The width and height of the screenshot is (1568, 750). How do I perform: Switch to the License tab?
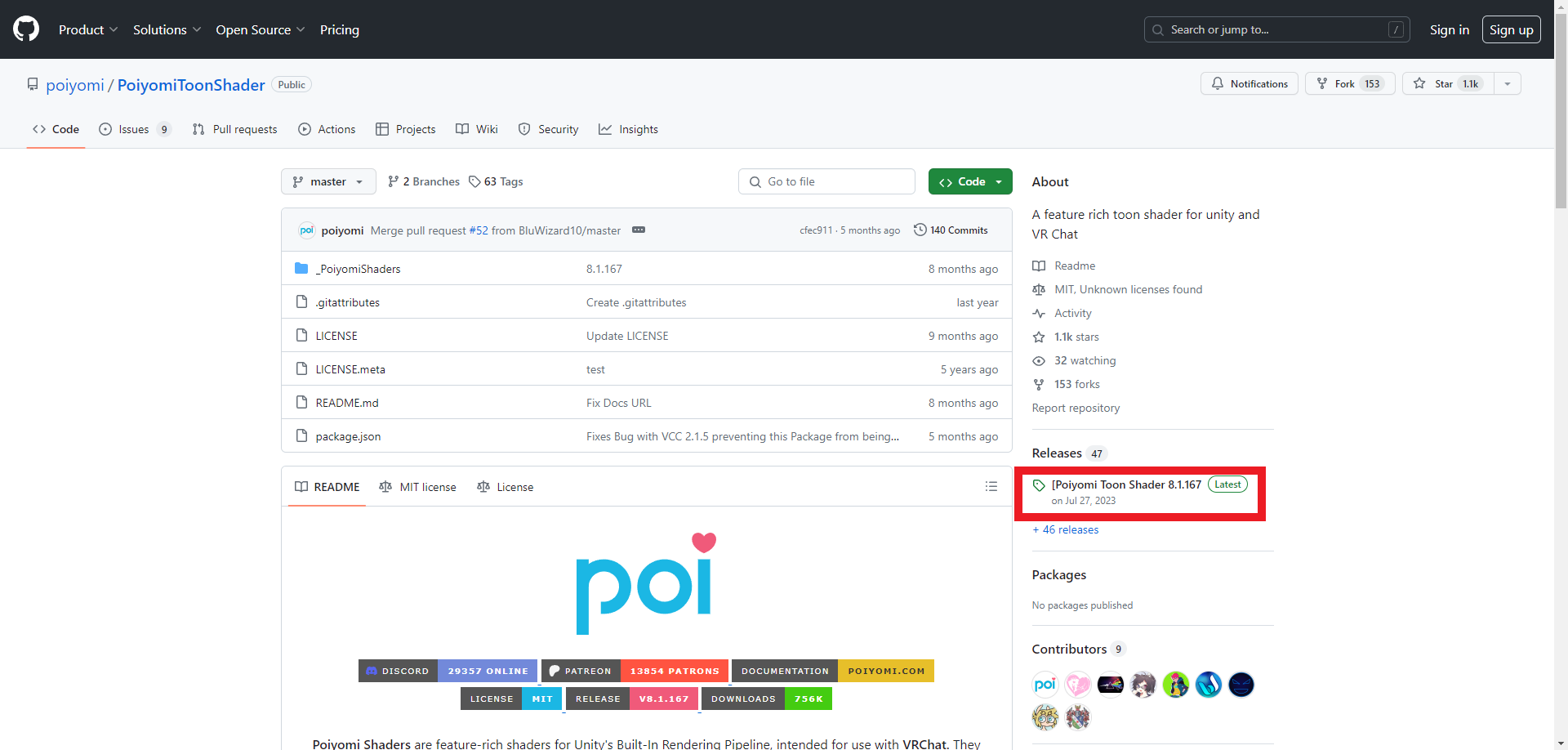(x=505, y=487)
